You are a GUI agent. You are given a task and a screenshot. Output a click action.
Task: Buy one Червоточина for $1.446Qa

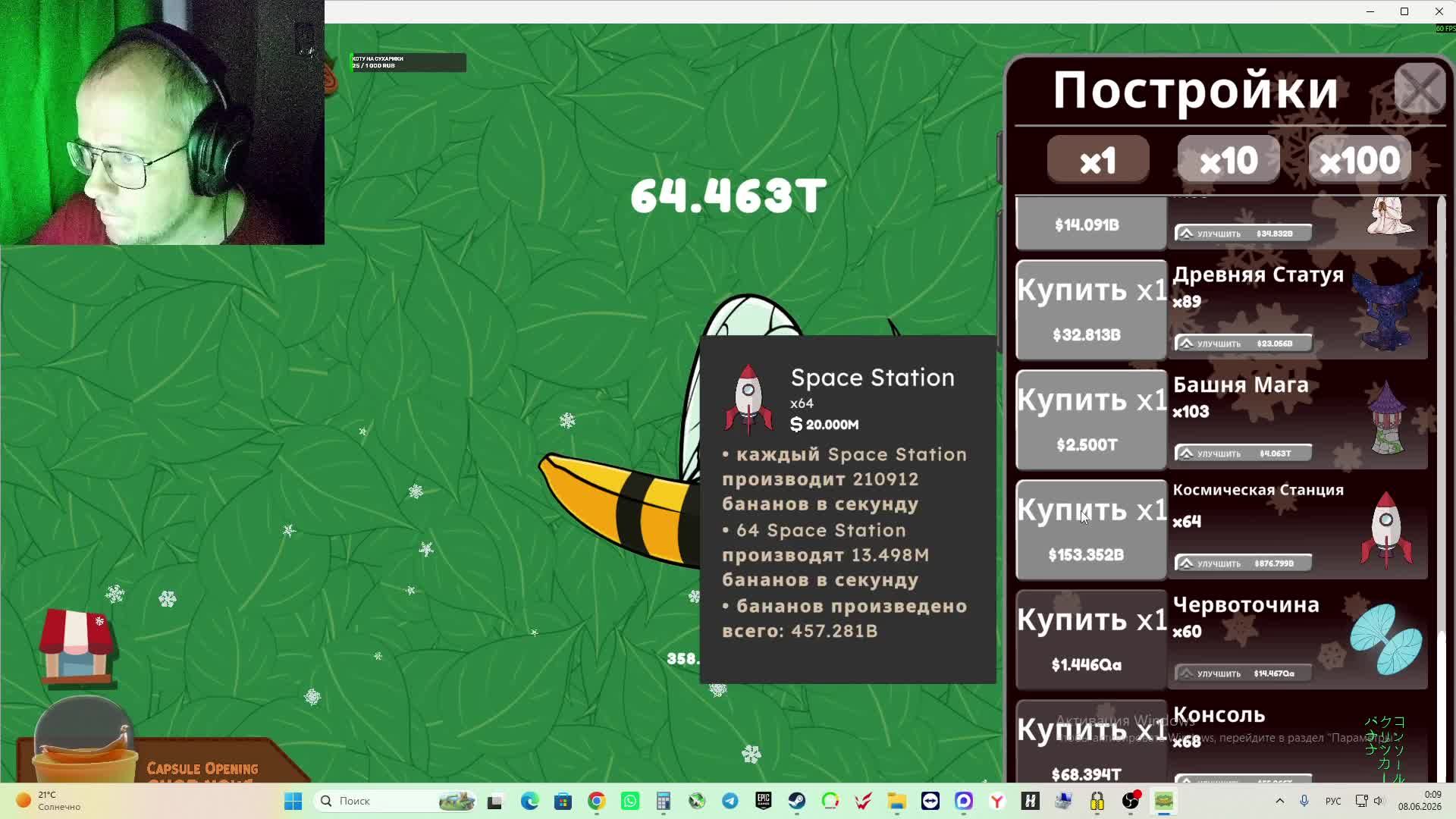point(1091,639)
